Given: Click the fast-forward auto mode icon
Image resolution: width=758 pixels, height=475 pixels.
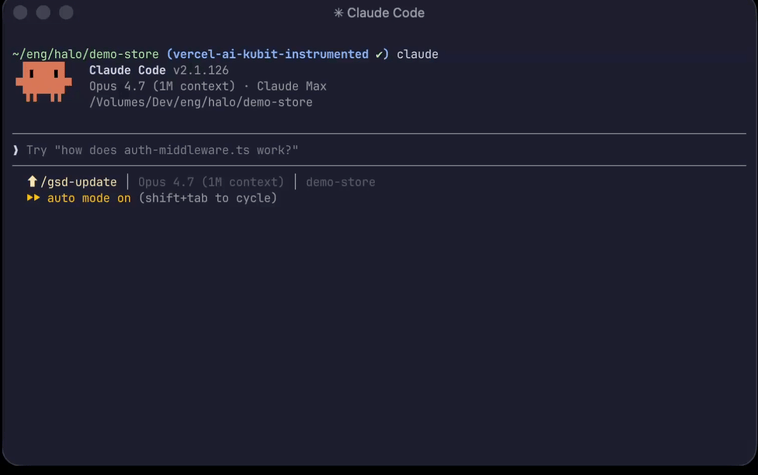Looking at the screenshot, I should pyautogui.click(x=33, y=198).
